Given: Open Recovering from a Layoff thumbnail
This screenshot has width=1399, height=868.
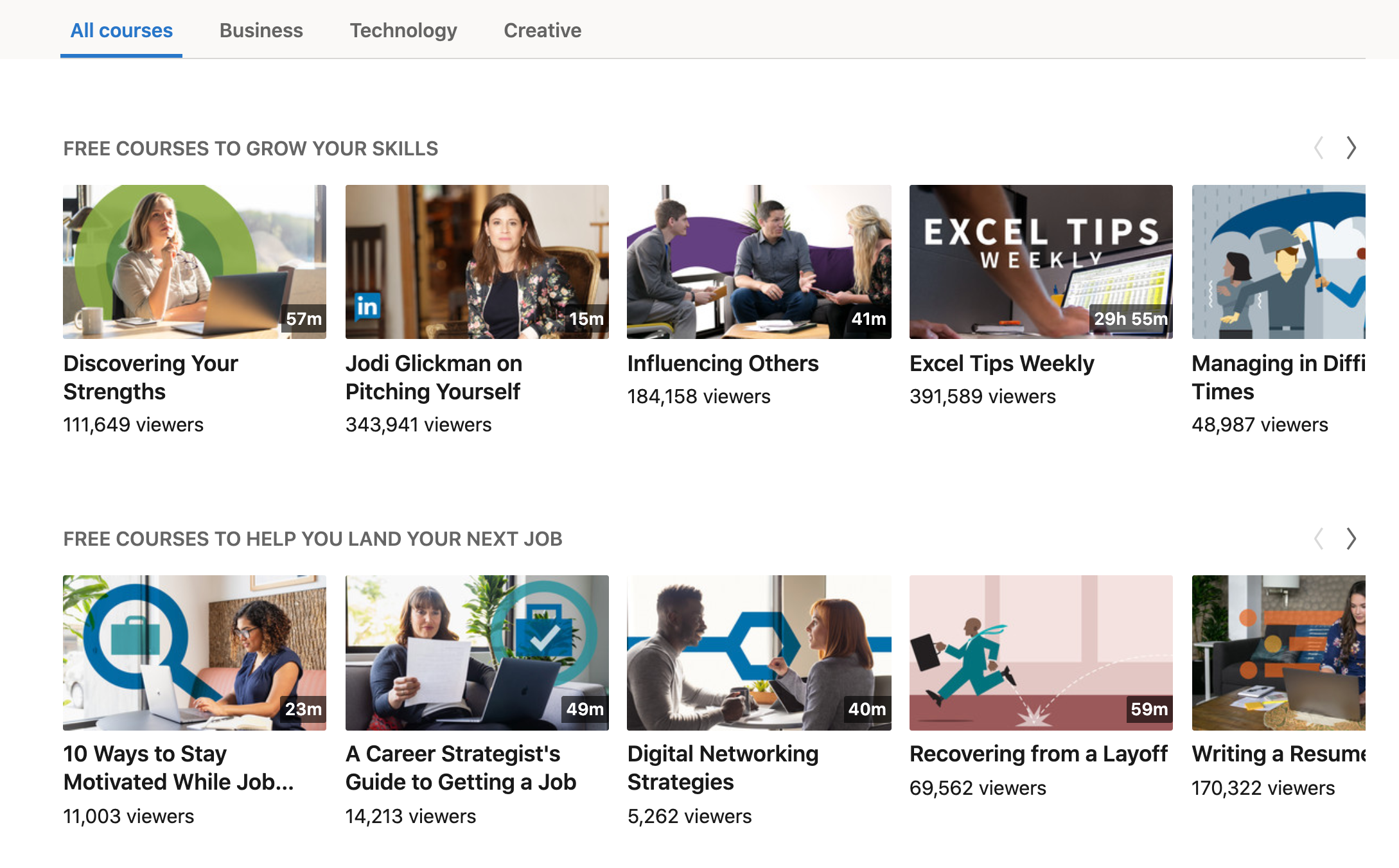Looking at the screenshot, I should click(x=1041, y=652).
